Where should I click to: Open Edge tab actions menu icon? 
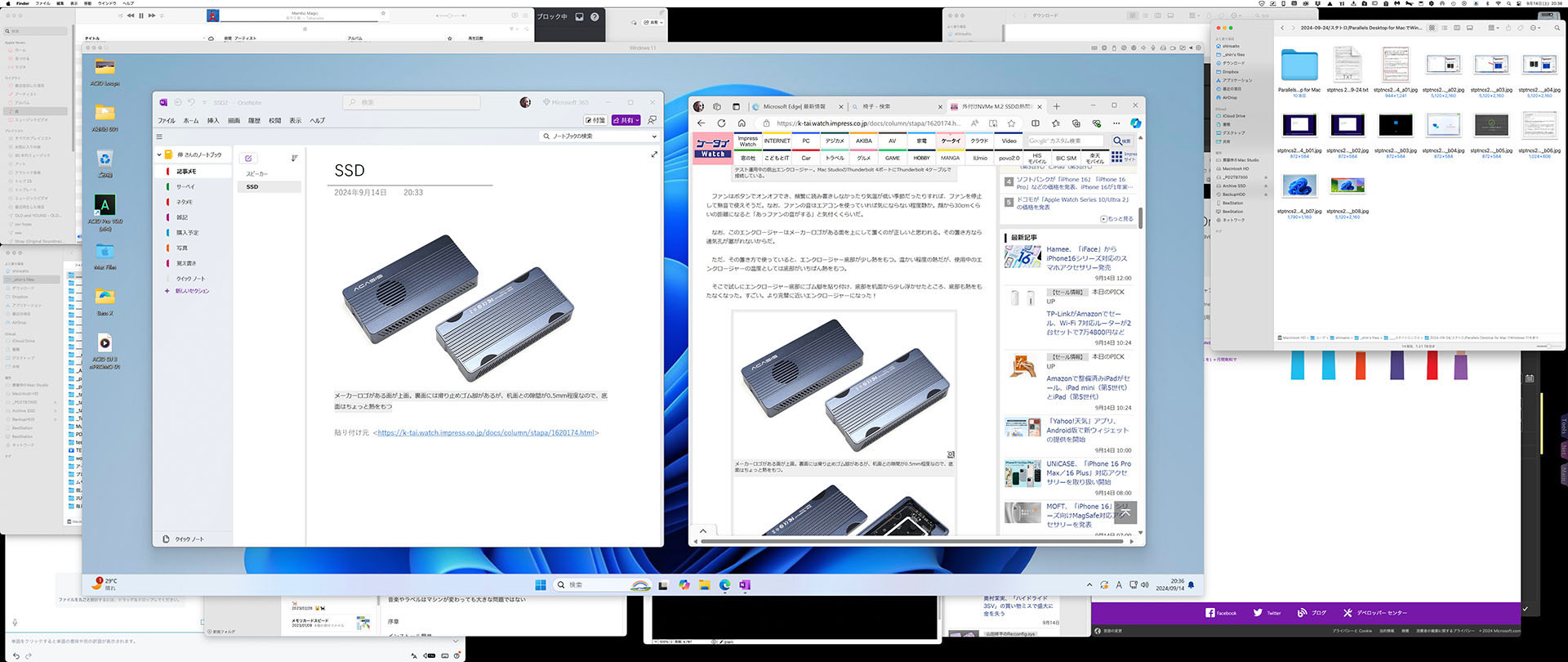coord(736,106)
